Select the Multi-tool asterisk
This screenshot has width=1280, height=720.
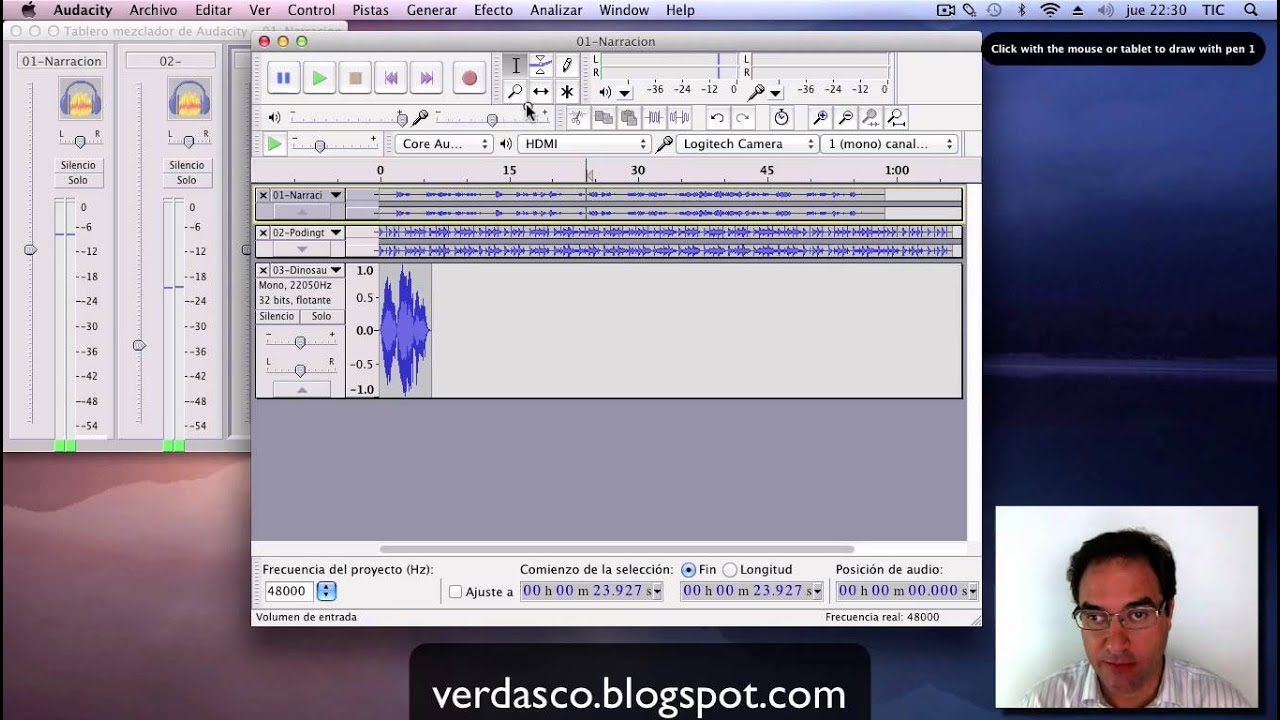click(566, 91)
